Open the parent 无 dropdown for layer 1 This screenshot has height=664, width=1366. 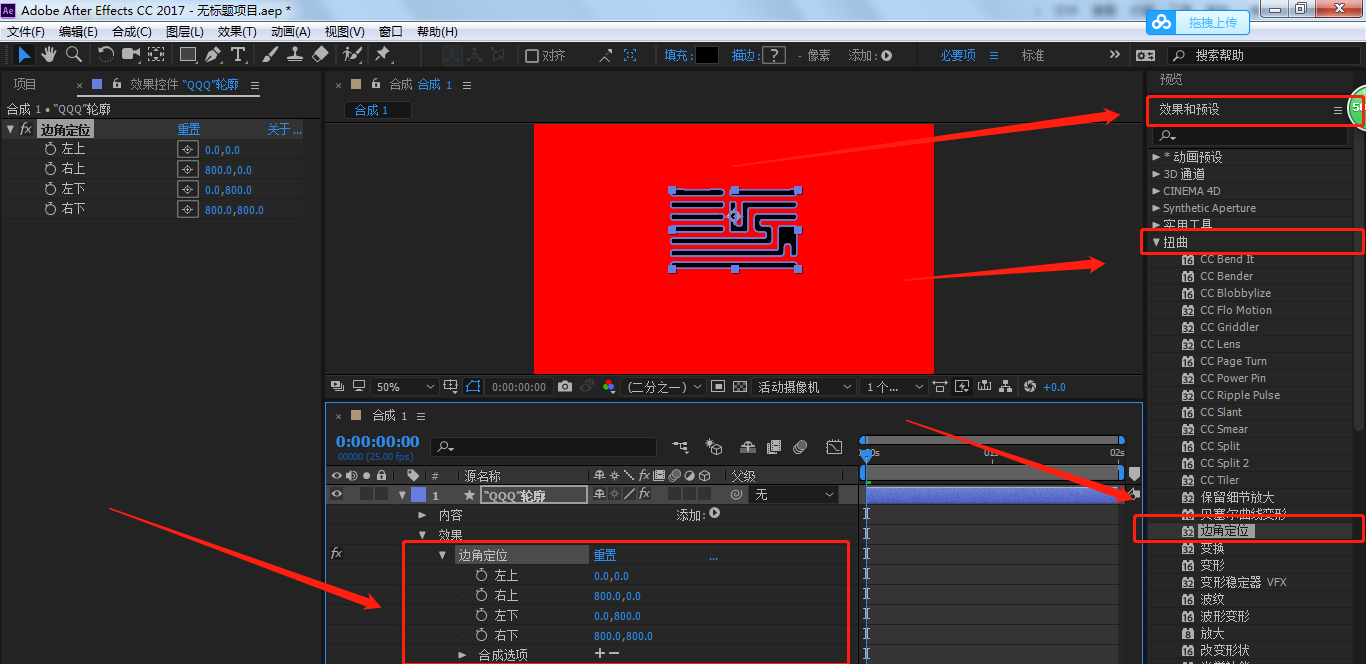pyautogui.click(x=794, y=494)
